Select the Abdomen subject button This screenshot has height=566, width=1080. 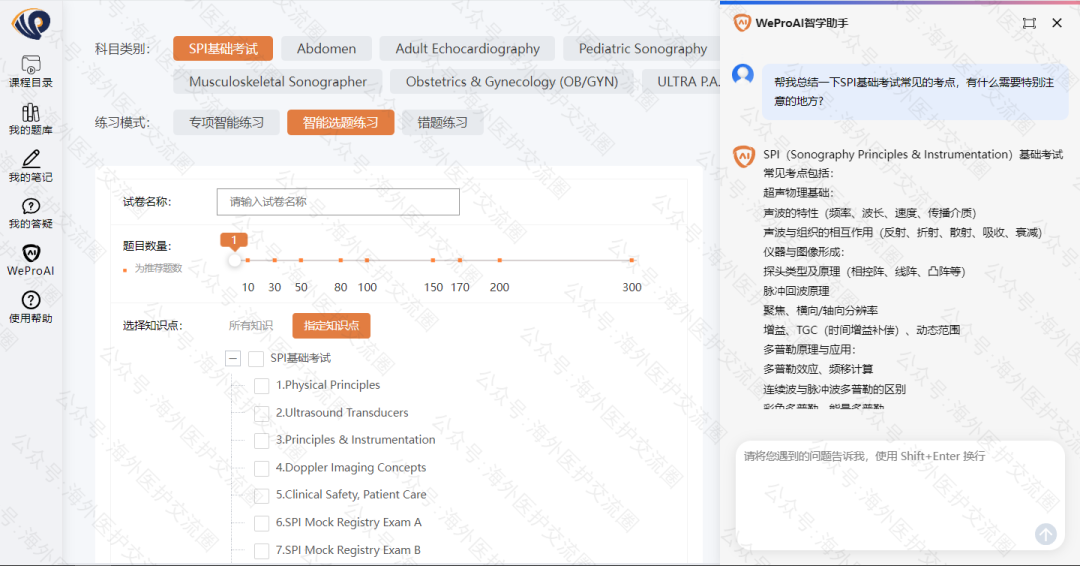point(326,48)
